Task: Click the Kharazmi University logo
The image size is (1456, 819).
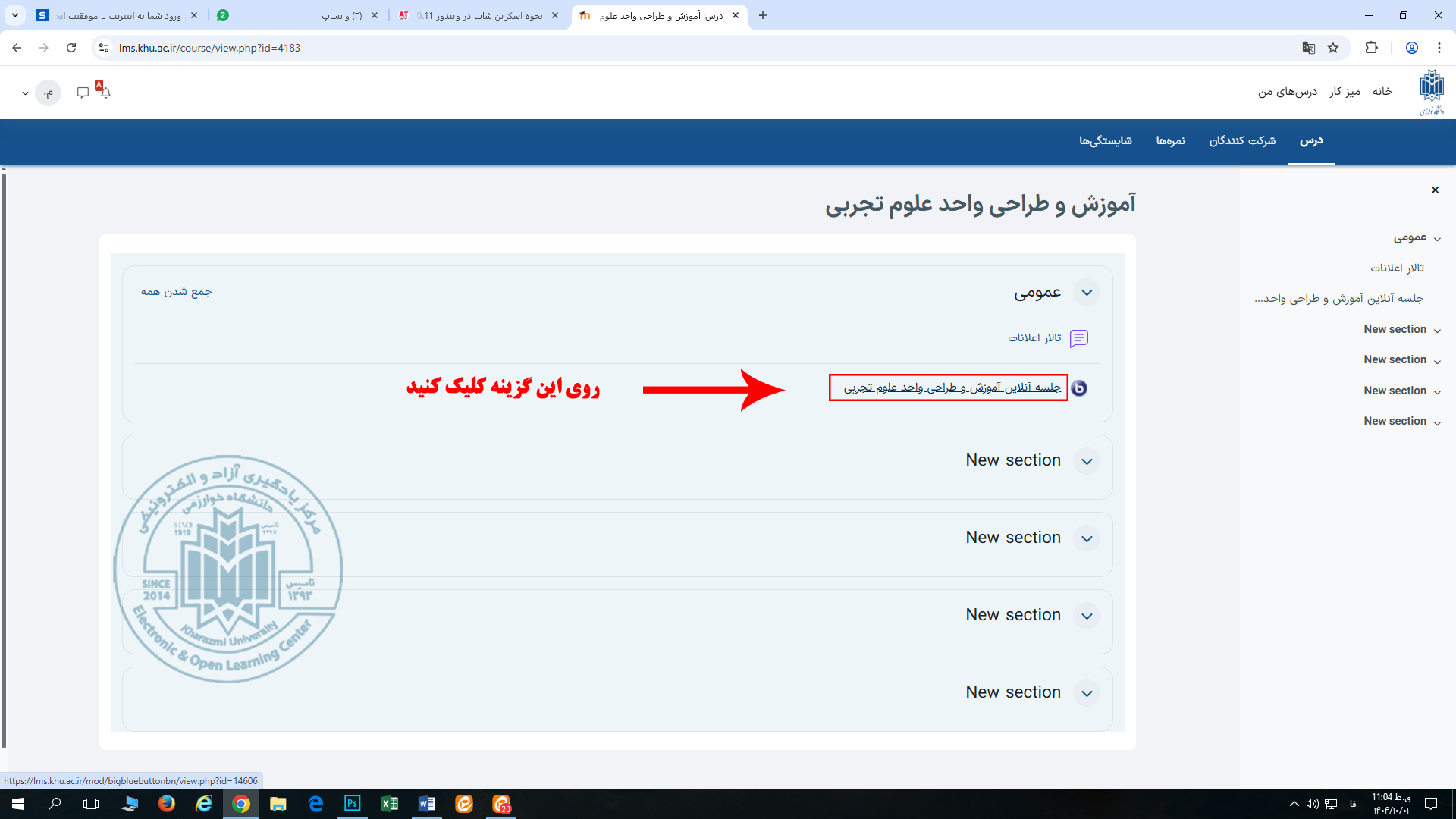Action: [1432, 91]
